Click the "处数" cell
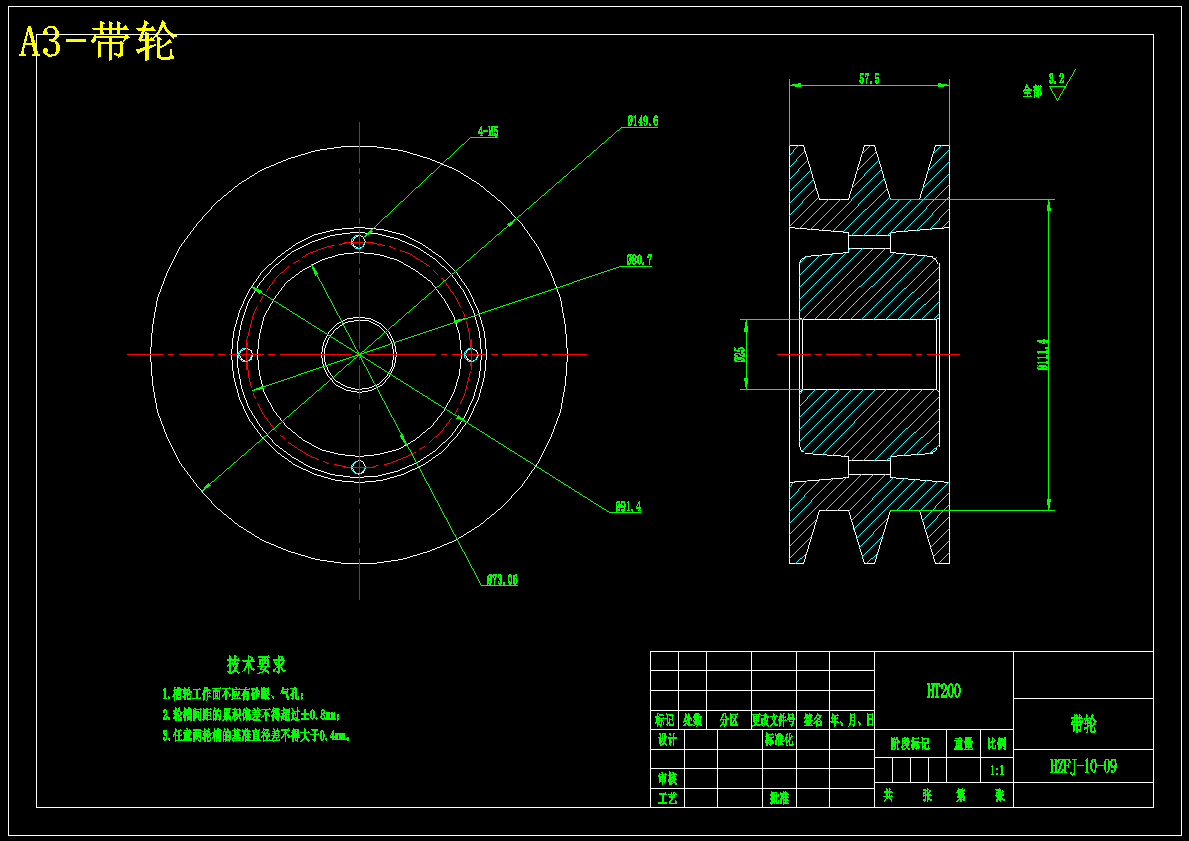The image size is (1189, 841). tap(692, 720)
